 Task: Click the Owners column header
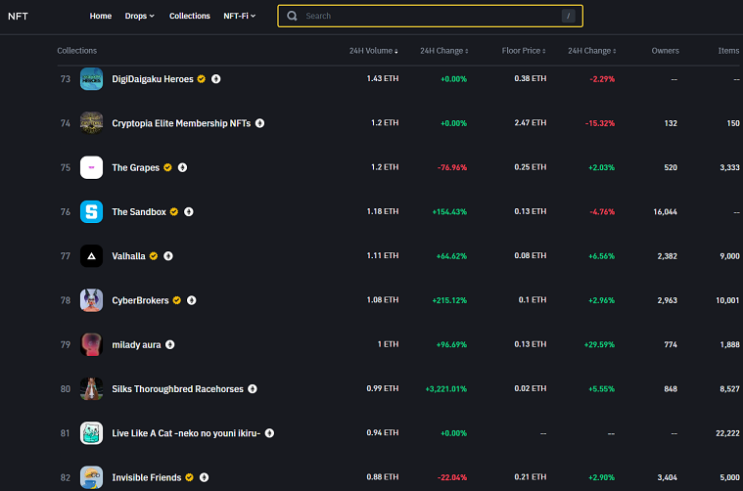click(x=665, y=51)
